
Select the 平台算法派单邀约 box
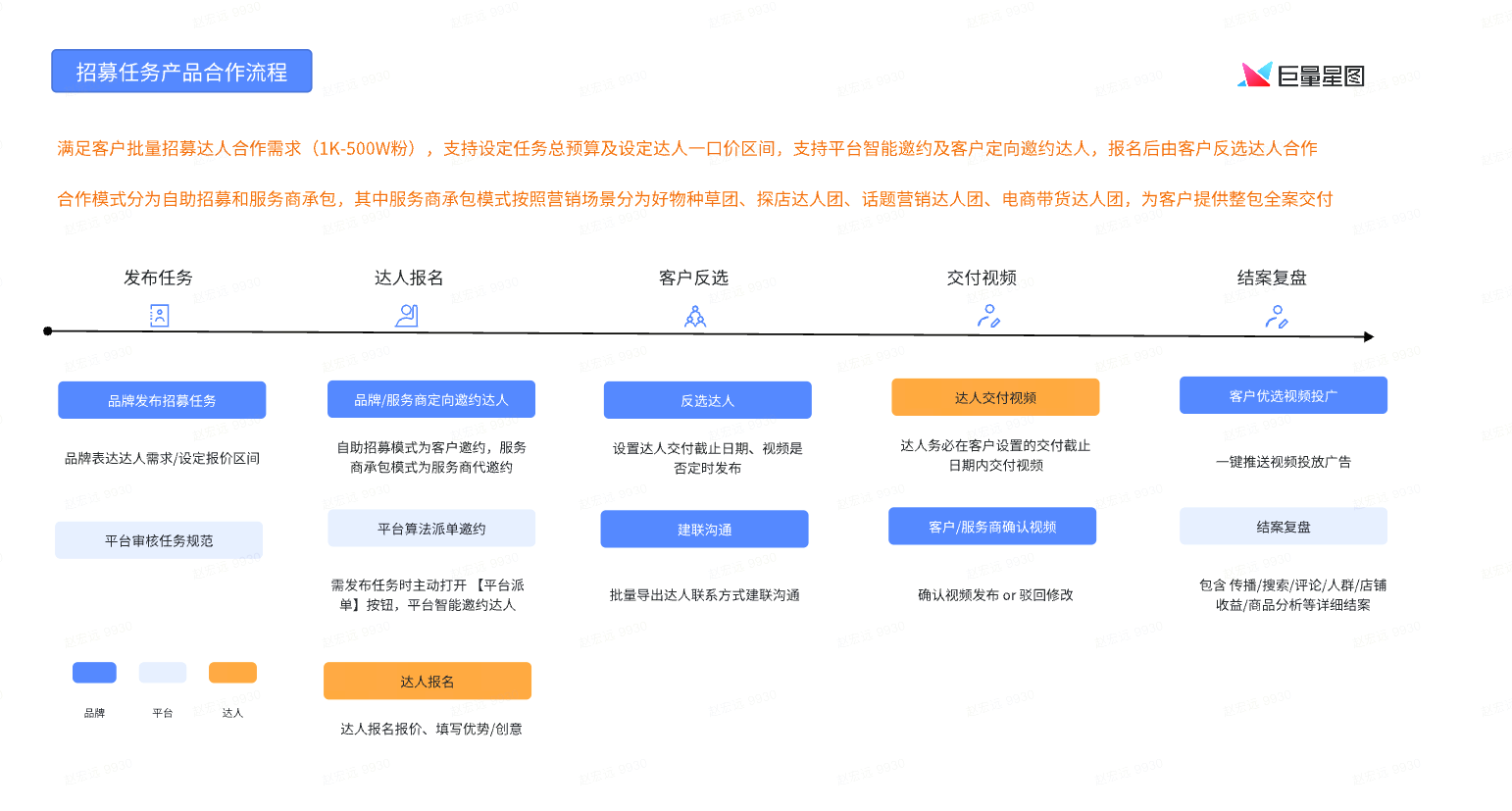click(x=431, y=529)
